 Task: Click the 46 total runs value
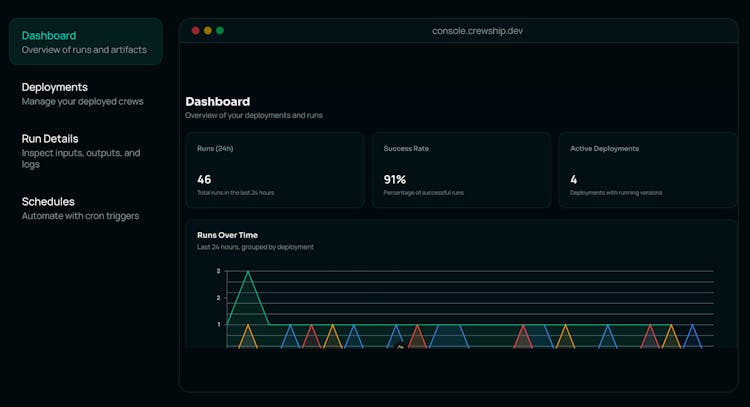[x=204, y=179]
